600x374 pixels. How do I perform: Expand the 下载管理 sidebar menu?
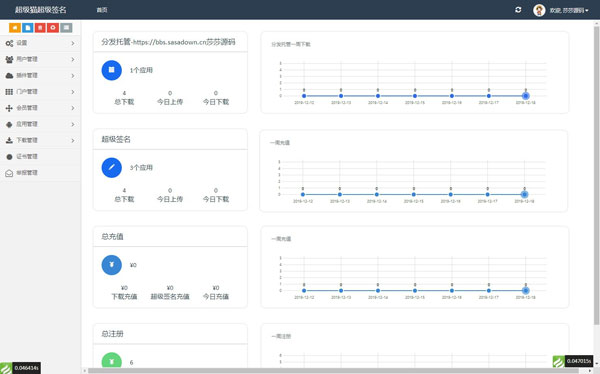click(40, 140)
